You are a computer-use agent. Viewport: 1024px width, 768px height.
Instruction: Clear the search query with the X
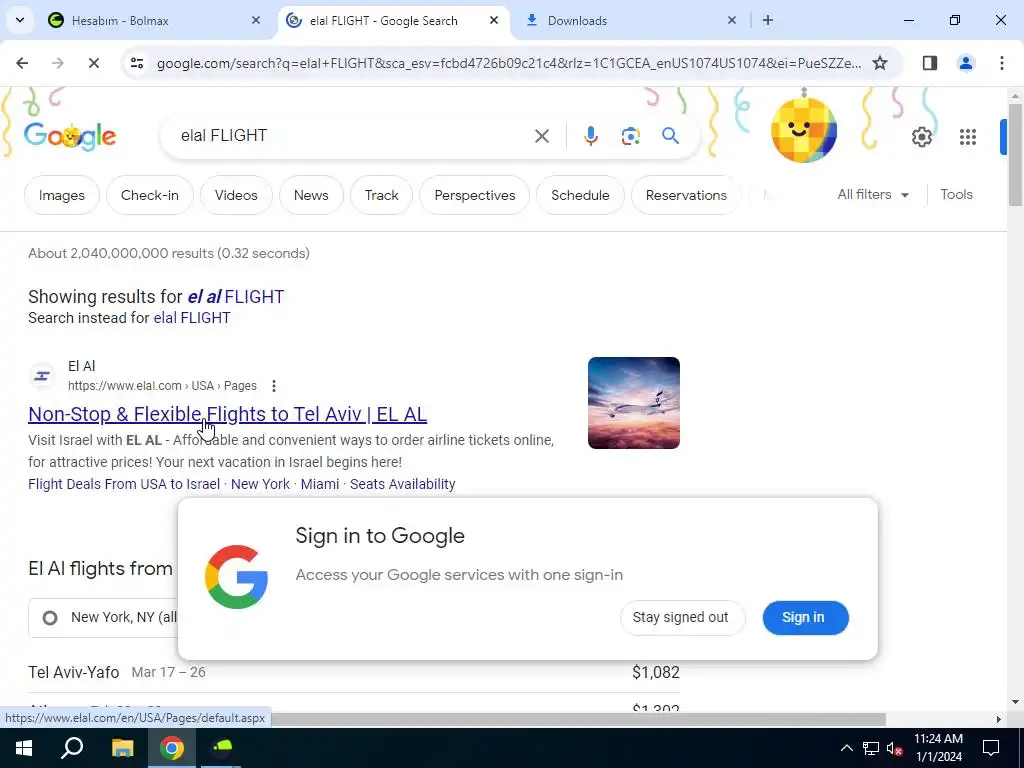tap(541, 136)
